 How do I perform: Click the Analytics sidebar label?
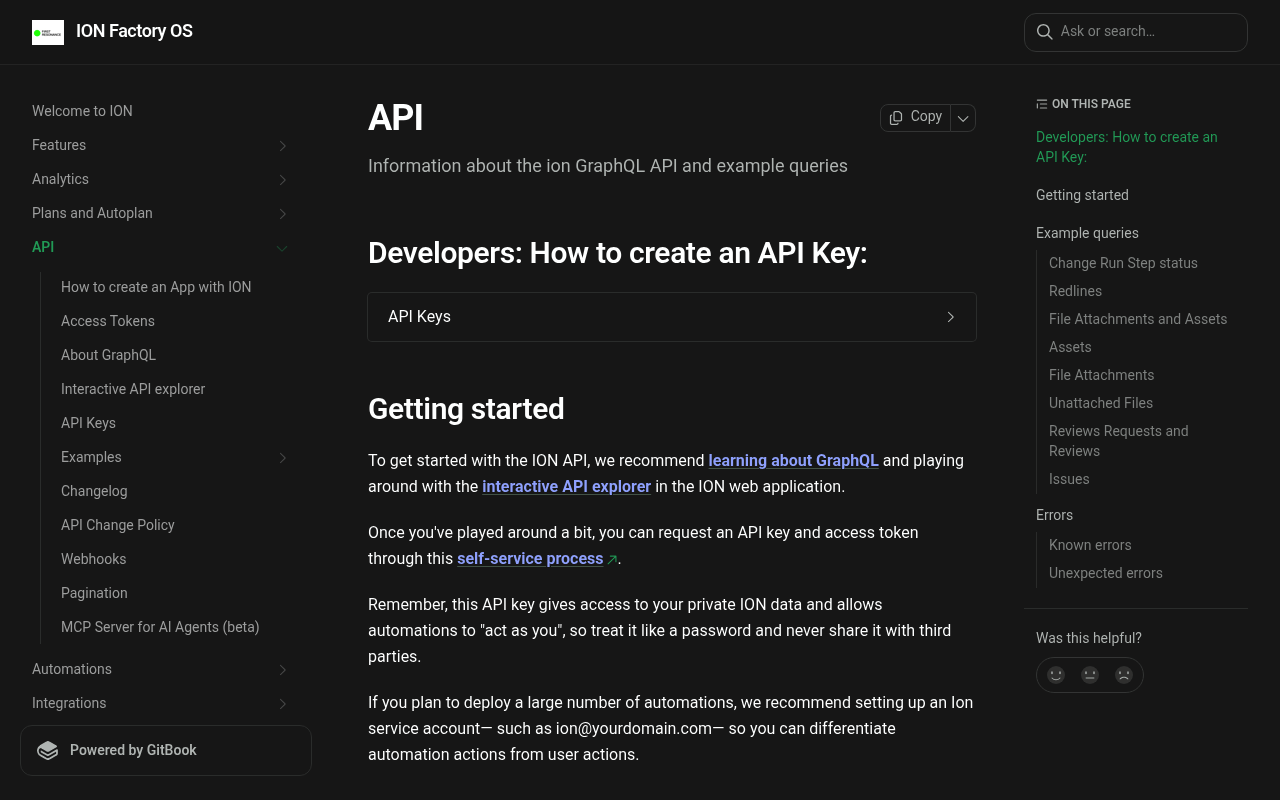60,179
